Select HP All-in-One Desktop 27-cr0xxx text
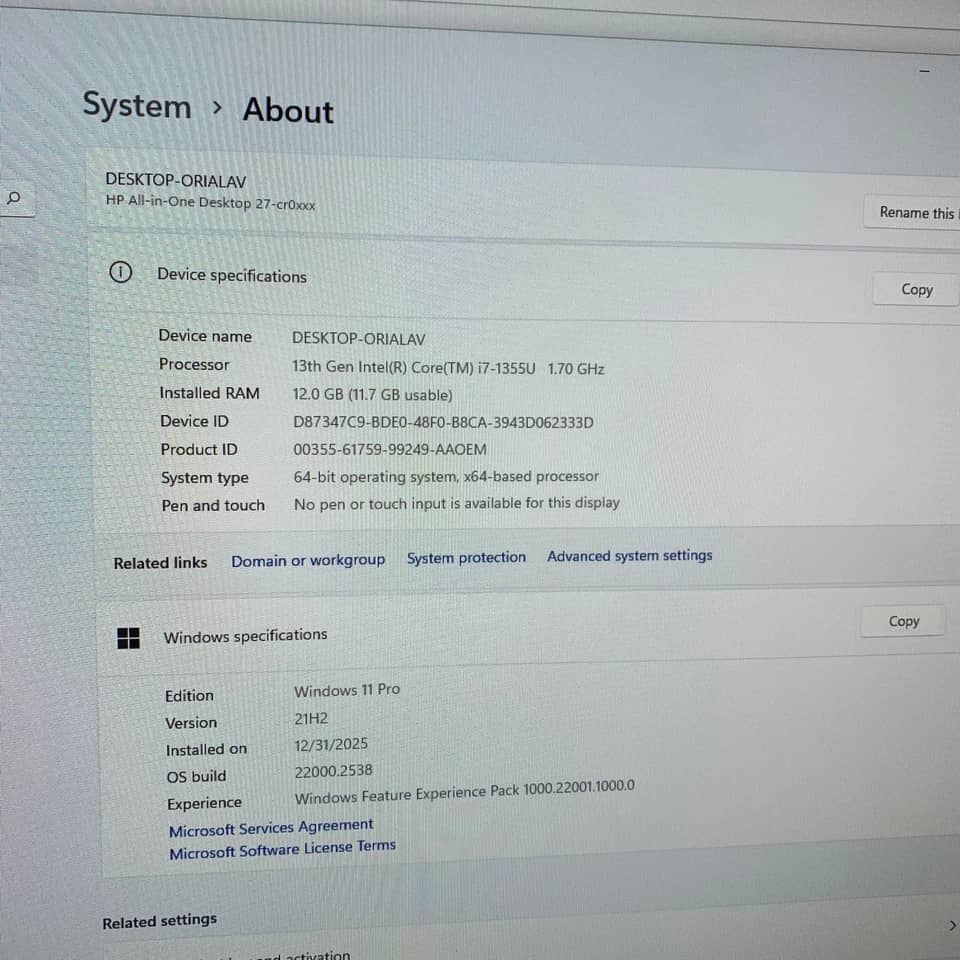960x960 pixels. (210, 202)
